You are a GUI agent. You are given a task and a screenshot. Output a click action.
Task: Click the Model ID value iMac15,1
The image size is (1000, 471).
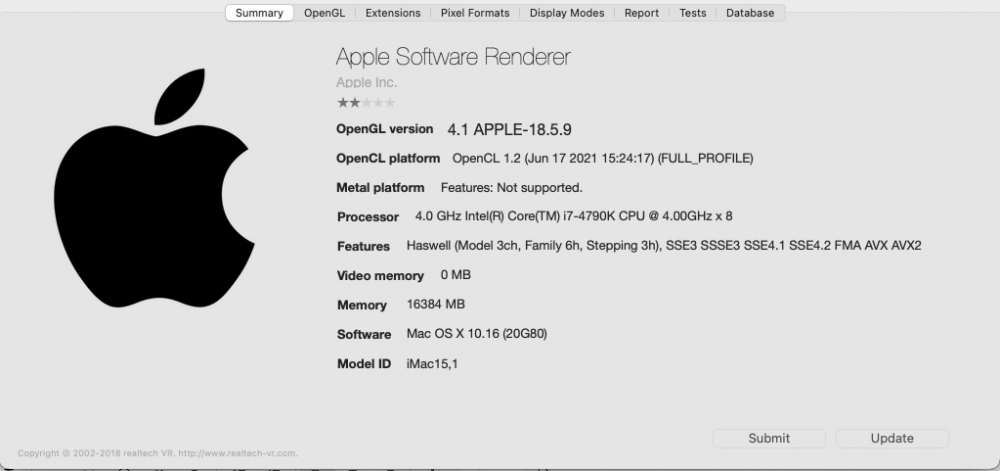click(432, 364)
